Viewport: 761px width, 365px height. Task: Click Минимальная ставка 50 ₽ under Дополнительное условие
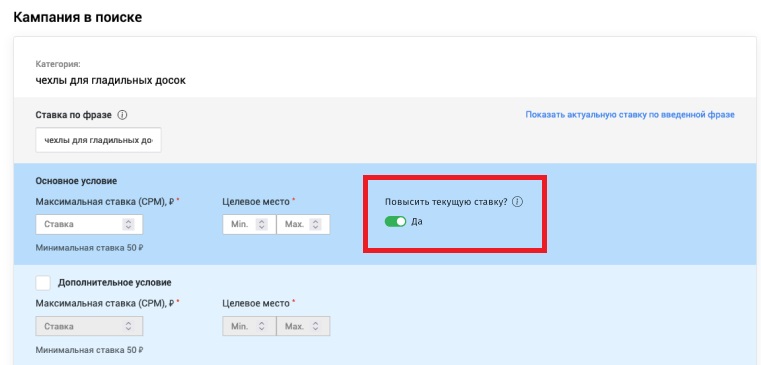tap(89, 350)
